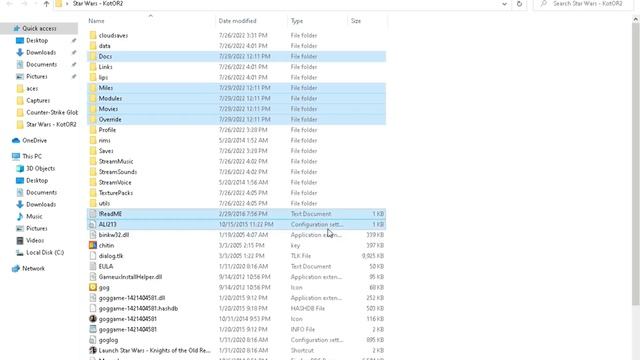The image size is (640, 360).
Task: Select the StreamVoice folder
Action: (115, 182)
